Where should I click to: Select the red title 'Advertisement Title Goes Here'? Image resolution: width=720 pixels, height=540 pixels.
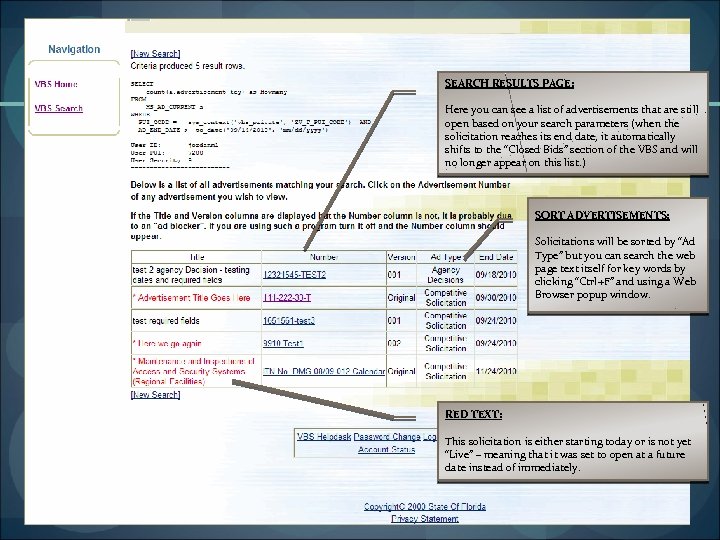click(x=191, y=298)
